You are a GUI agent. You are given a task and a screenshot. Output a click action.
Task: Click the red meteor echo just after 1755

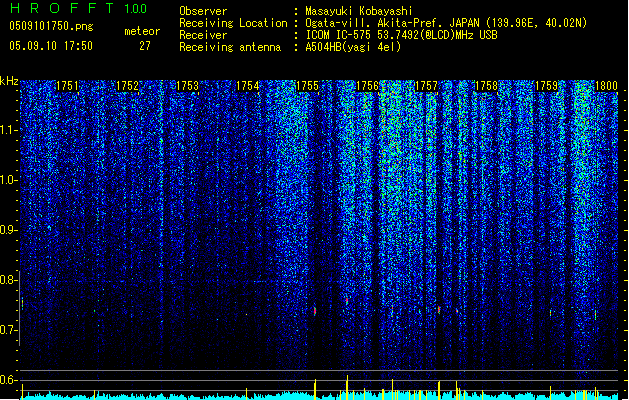315,310
